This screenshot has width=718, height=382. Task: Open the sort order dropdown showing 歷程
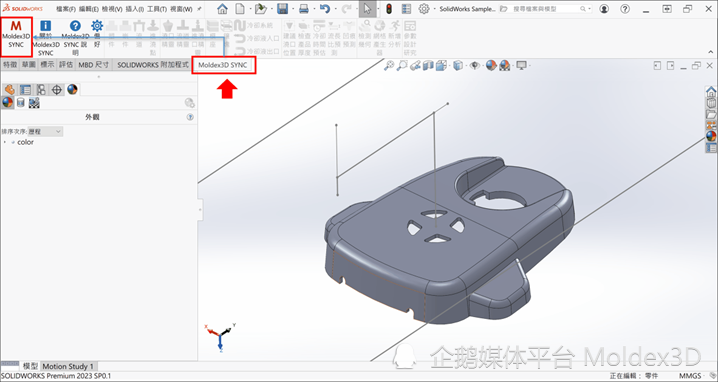[45, 131]
